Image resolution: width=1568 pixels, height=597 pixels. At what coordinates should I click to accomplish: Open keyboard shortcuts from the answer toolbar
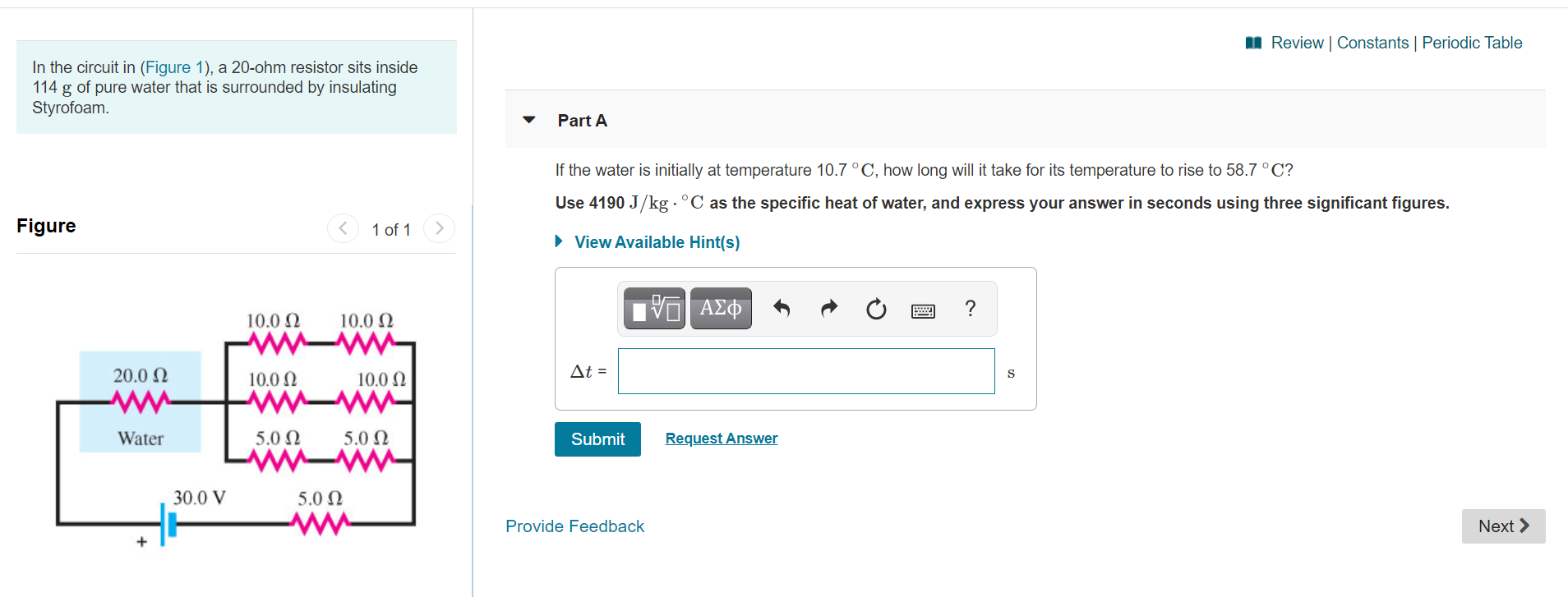[x=923, y=310]
